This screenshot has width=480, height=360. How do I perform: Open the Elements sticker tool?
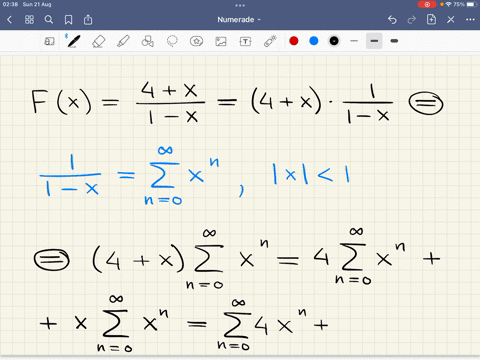(x=196, y=41)
